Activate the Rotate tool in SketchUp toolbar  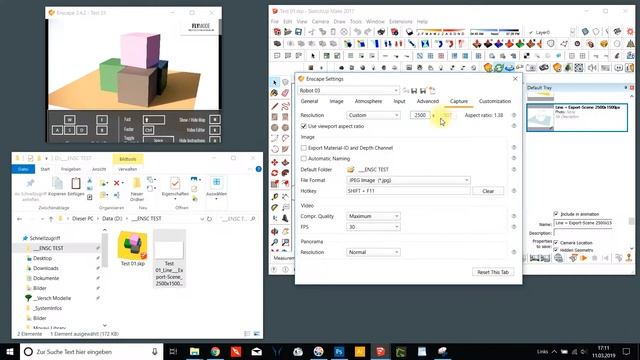pyautogui.click(x=275, y=173)
